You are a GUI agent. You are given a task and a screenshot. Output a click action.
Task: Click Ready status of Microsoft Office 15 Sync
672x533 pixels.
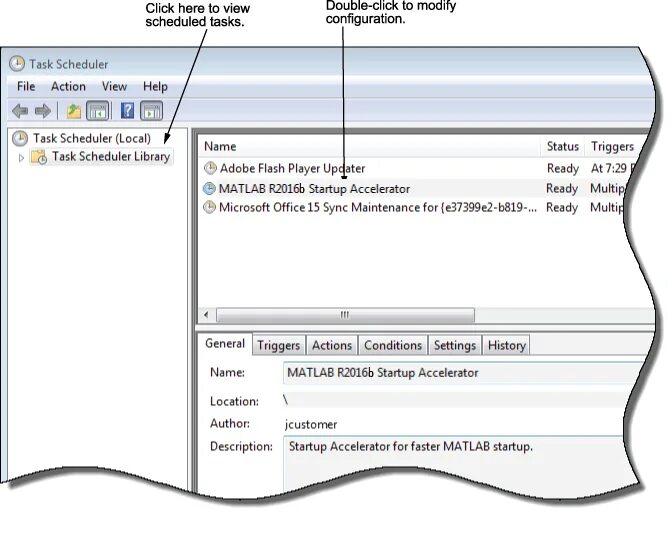point(562,207)
